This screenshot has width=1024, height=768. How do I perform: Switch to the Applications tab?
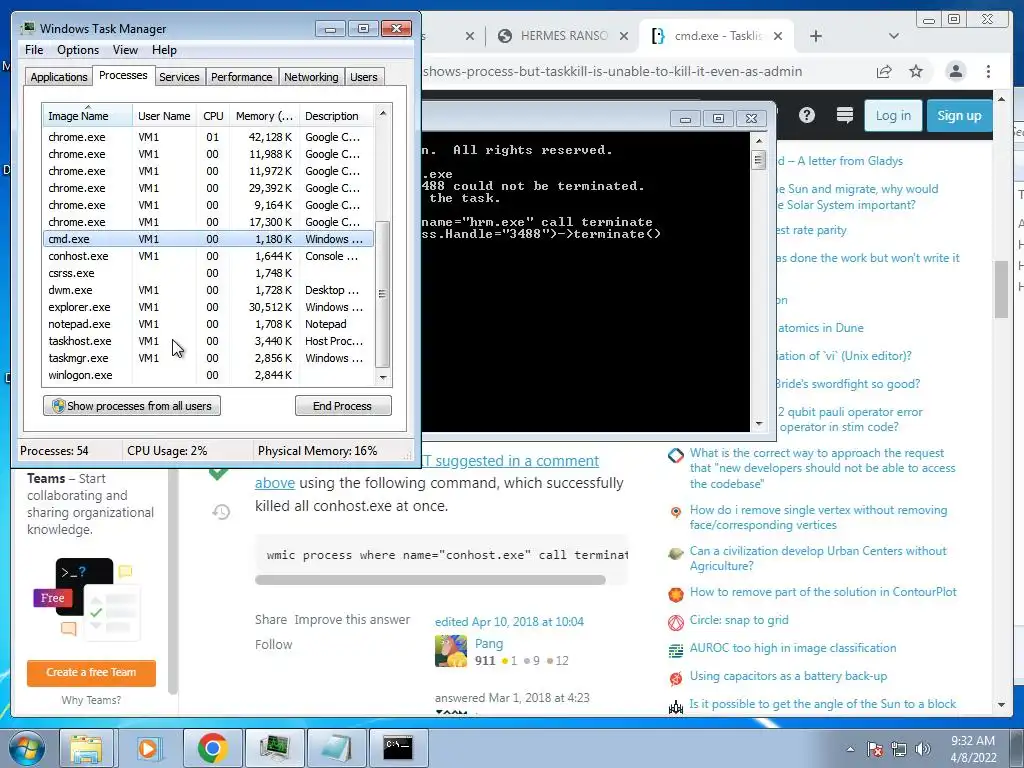(59, 77)
